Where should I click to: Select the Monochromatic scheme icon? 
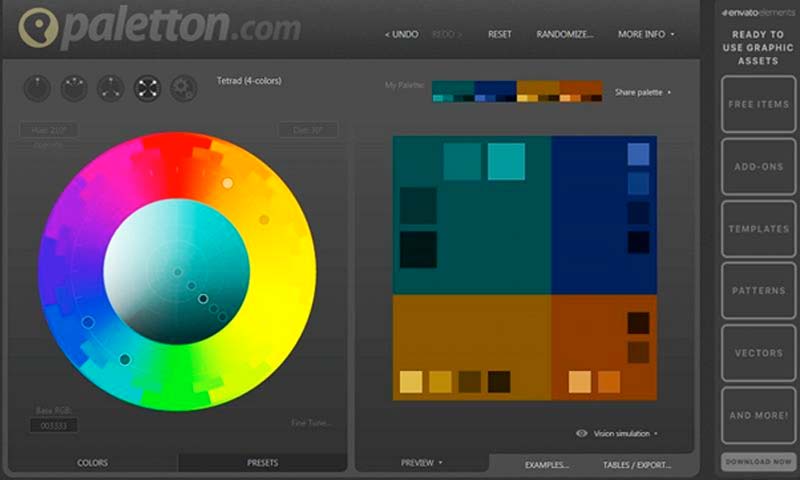coord(37,88)
